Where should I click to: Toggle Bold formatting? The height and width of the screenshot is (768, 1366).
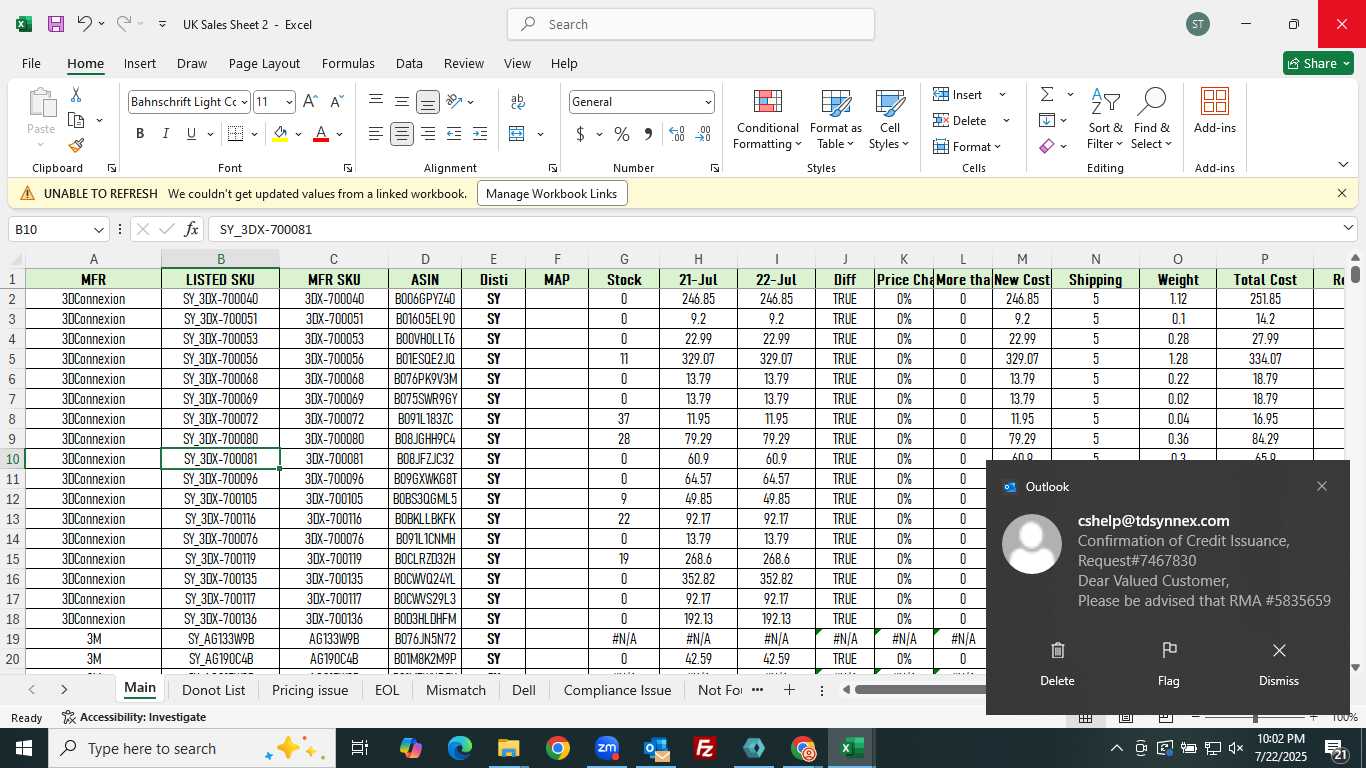point(140,134)
